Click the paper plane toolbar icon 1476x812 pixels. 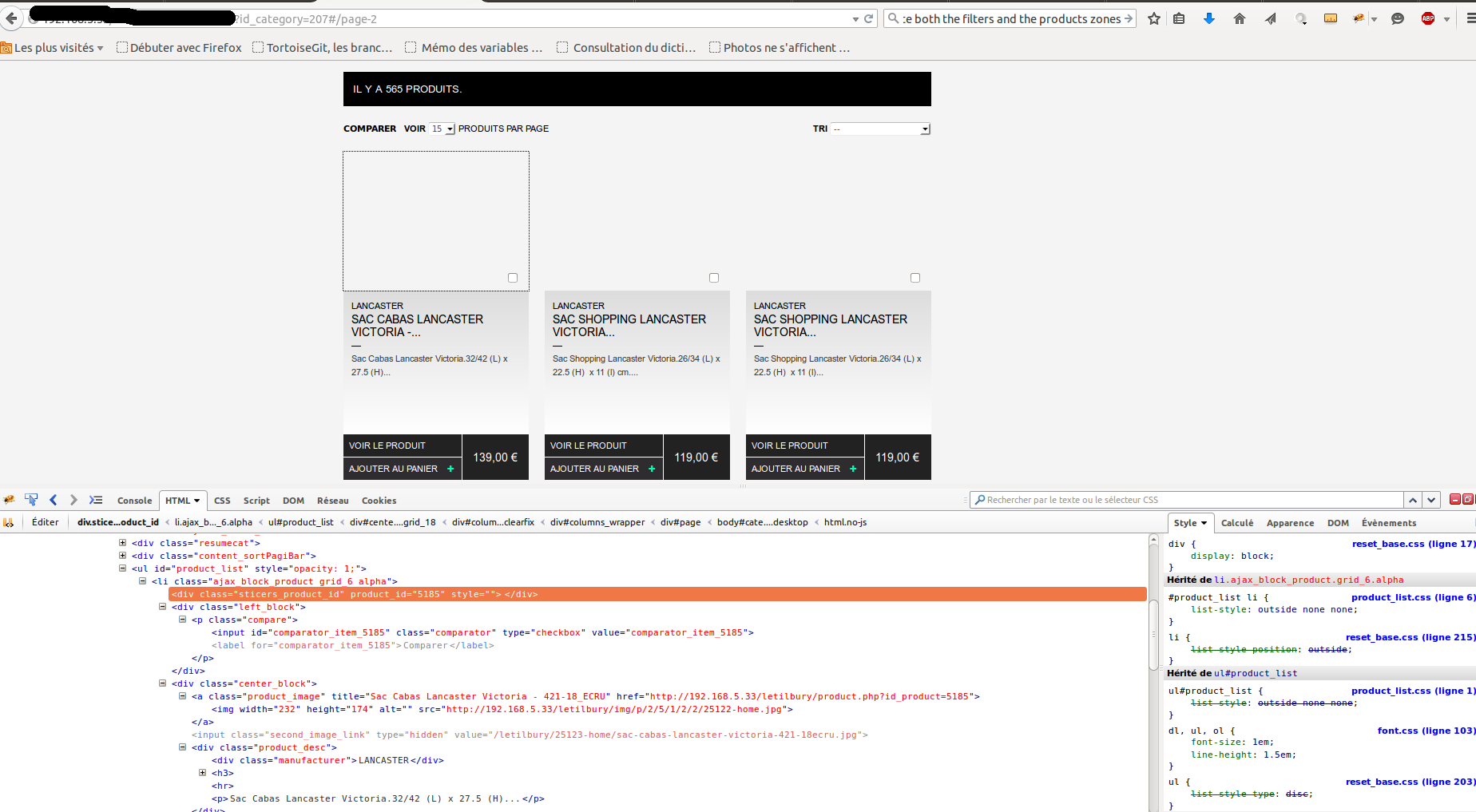click(x=1270, y=18)
